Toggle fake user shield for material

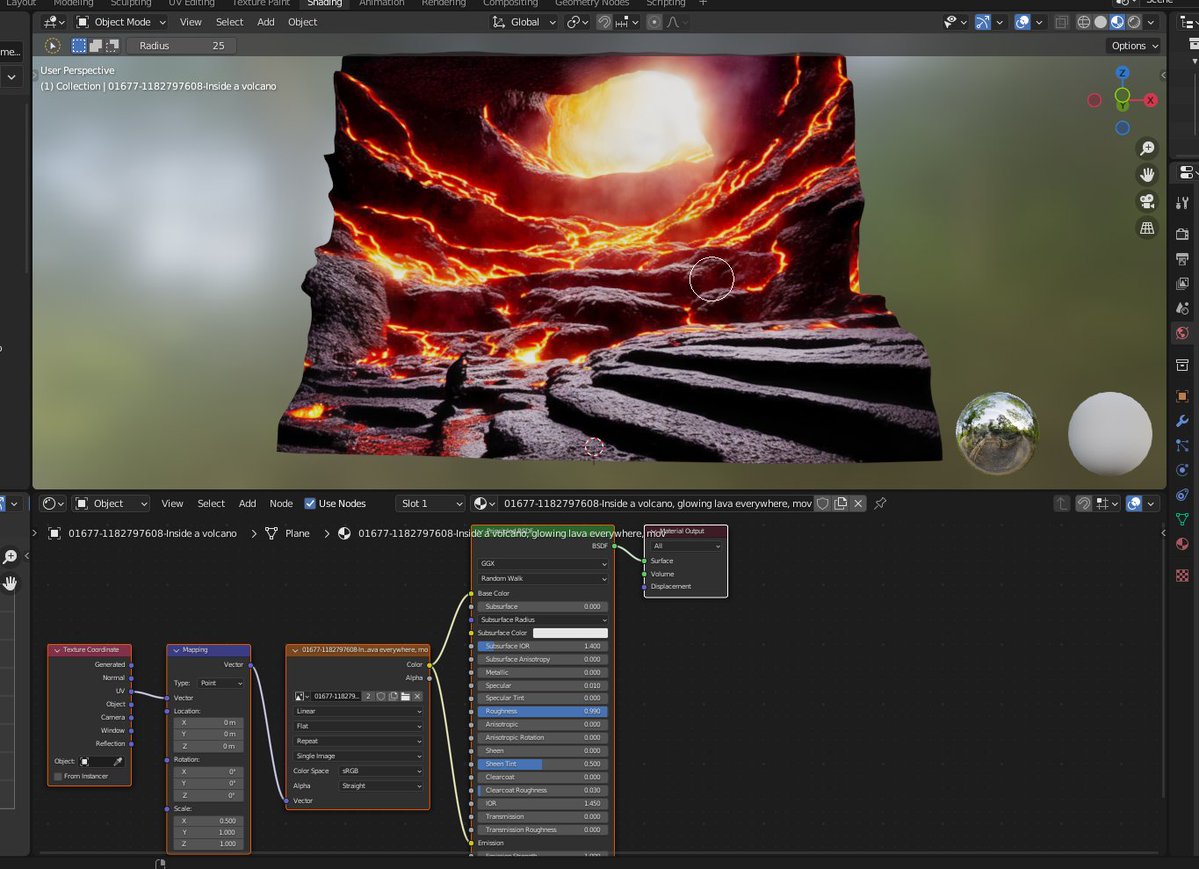823,503
